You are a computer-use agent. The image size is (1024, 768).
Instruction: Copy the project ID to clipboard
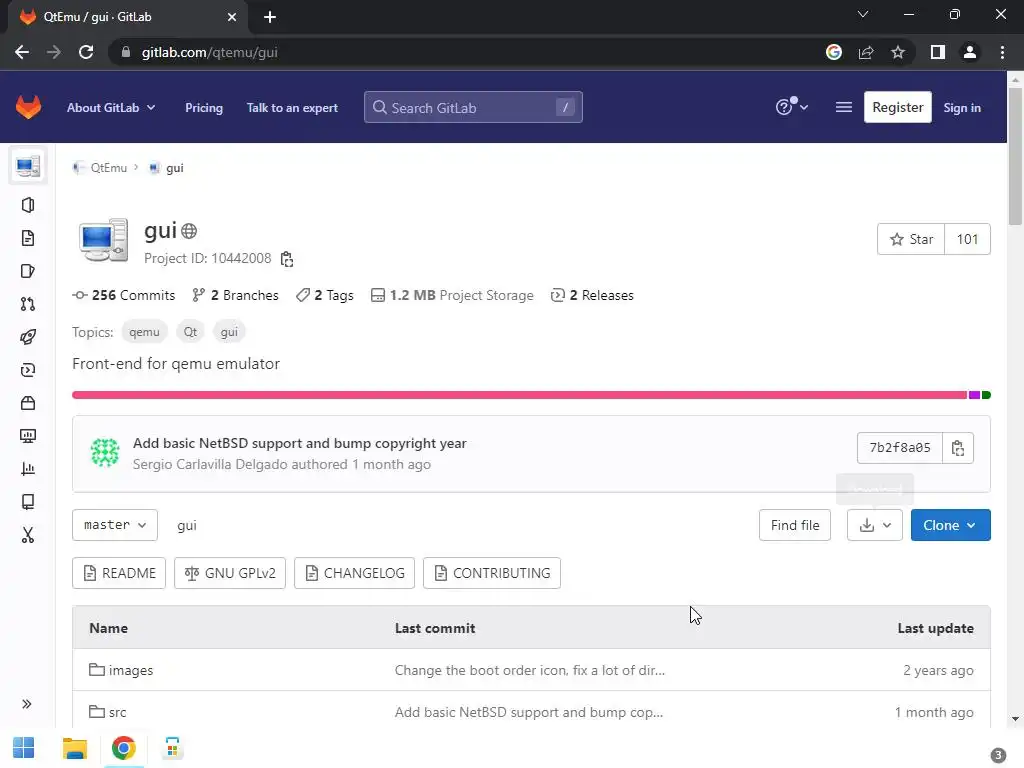tap(287, 259)
